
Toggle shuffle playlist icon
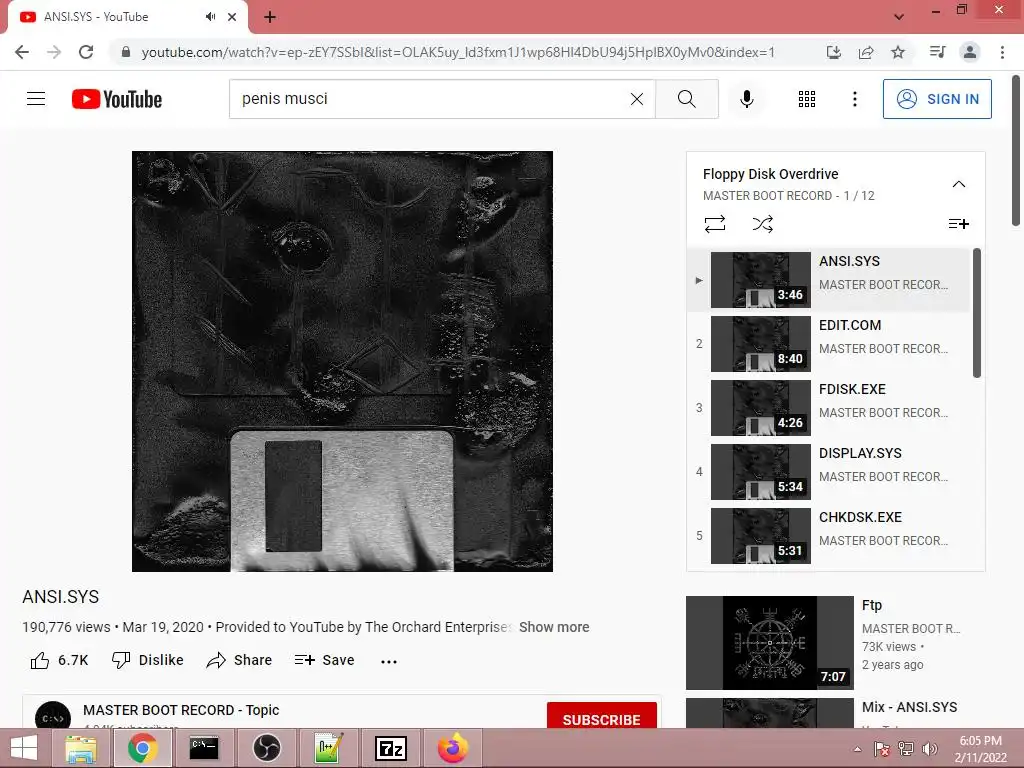762,224
